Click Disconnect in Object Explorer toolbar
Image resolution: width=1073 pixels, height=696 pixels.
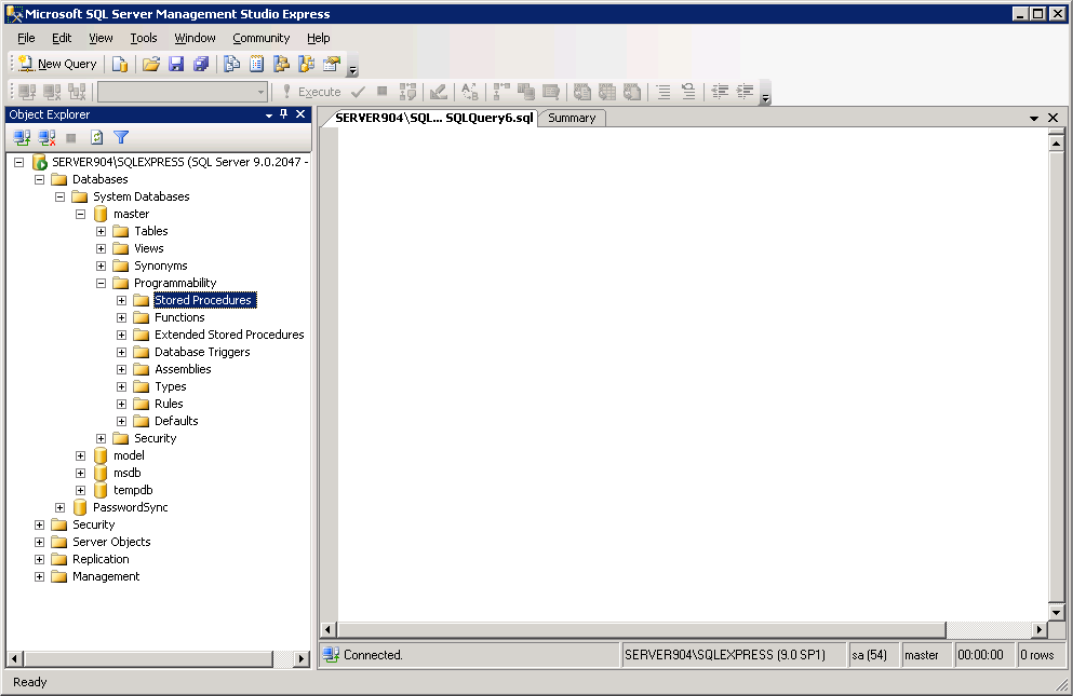tap(46, 138)
